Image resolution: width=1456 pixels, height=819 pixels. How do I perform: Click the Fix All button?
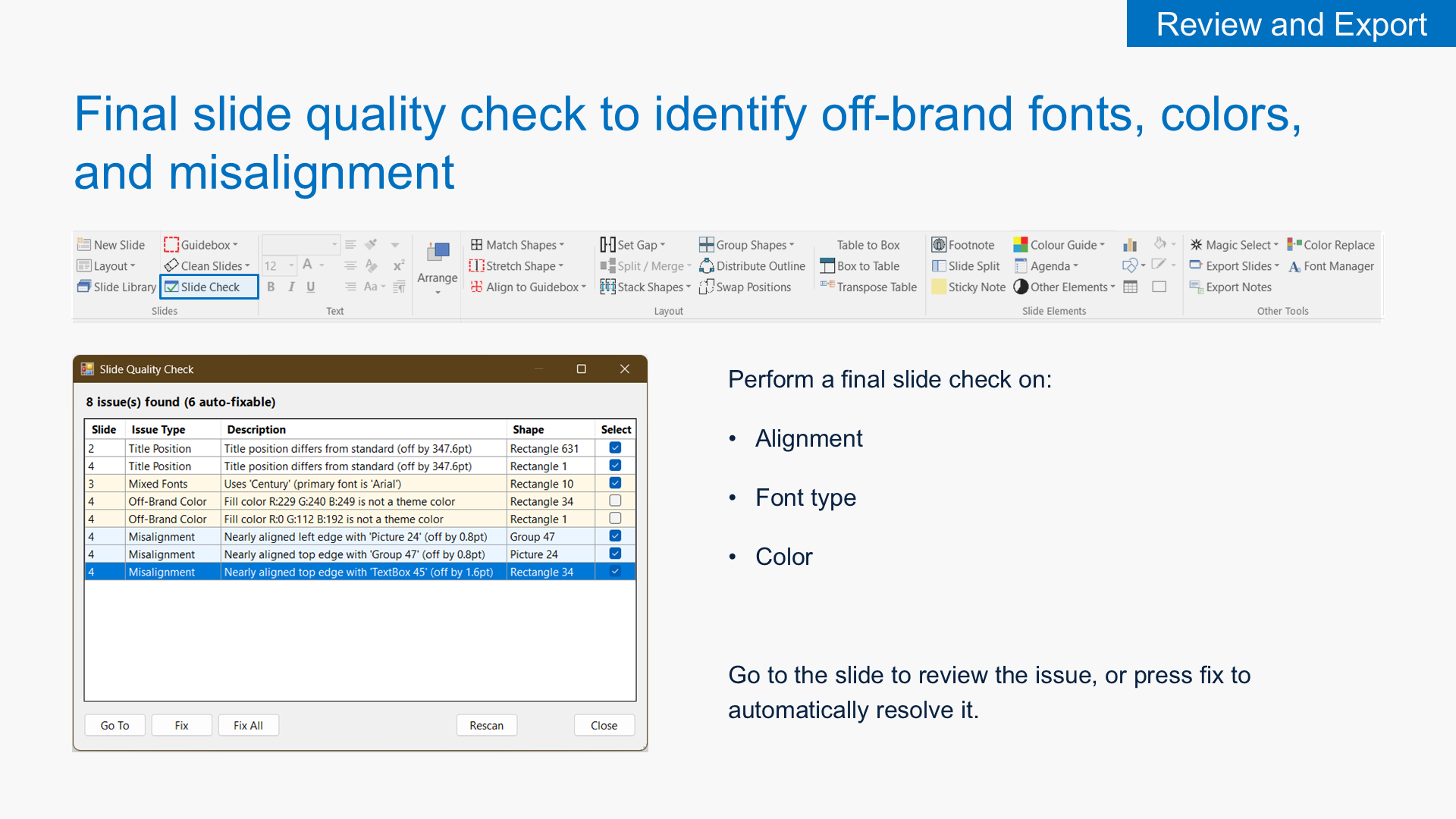pos(248,725)
